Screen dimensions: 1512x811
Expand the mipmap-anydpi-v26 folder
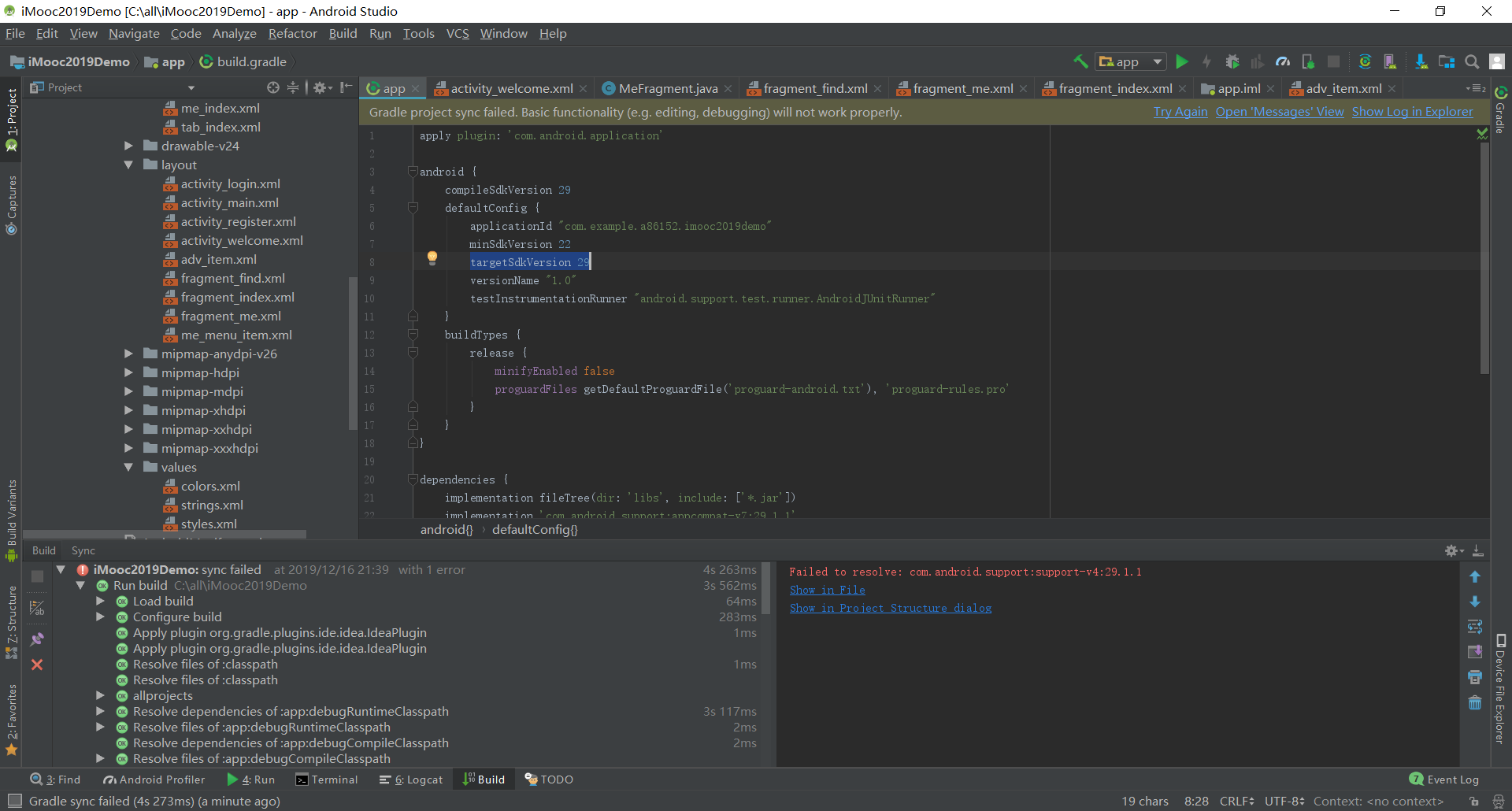coord(128,354)
